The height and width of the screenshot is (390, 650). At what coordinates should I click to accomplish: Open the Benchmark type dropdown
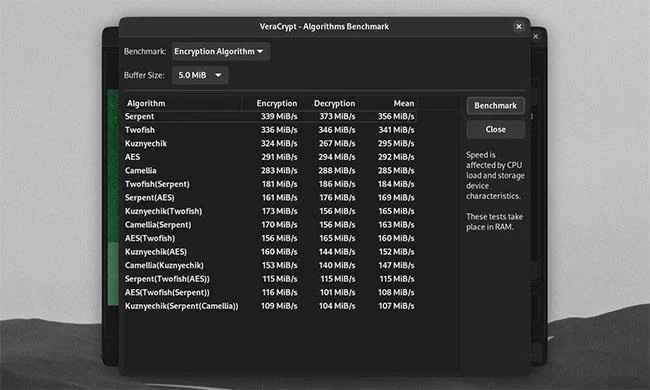click(221, 51)
